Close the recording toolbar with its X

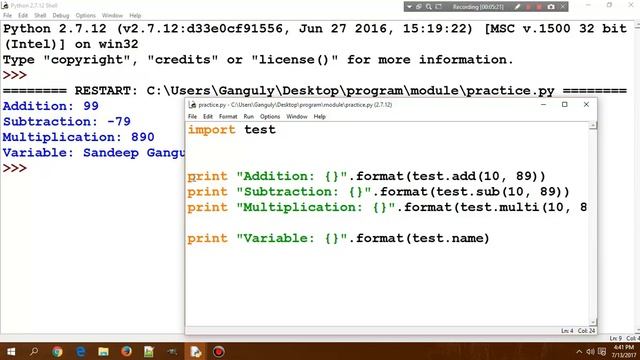click(x=562, y=7)
